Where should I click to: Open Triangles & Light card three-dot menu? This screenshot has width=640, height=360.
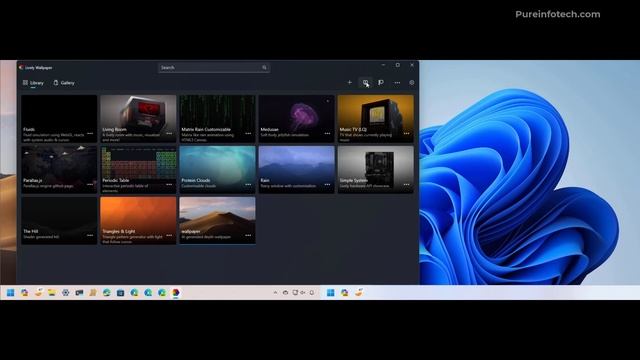pyautogui.click(x=169, y=236)
